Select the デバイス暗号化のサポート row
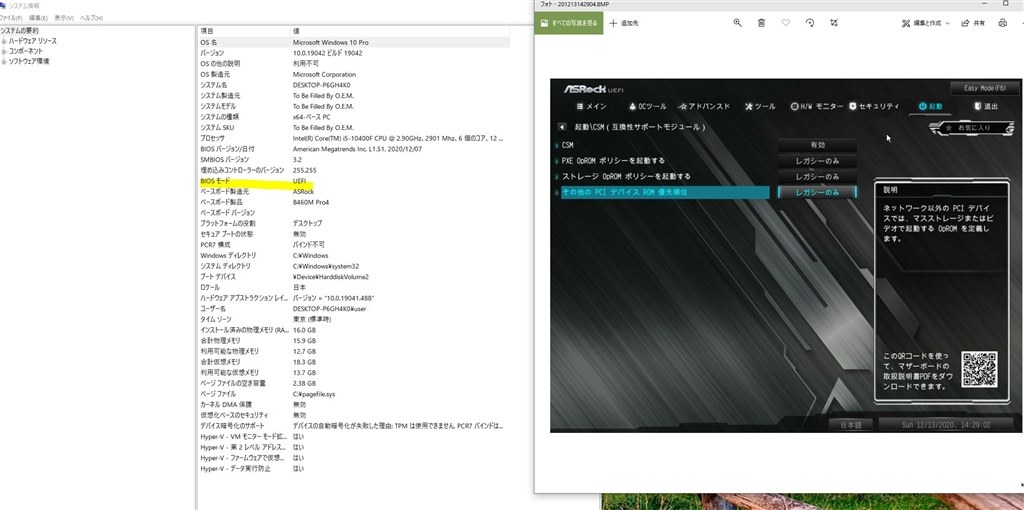 pos(353,426)
